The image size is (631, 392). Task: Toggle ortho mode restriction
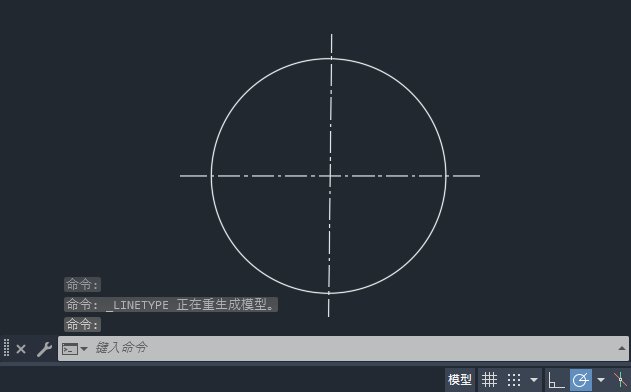tap(557, 380)
